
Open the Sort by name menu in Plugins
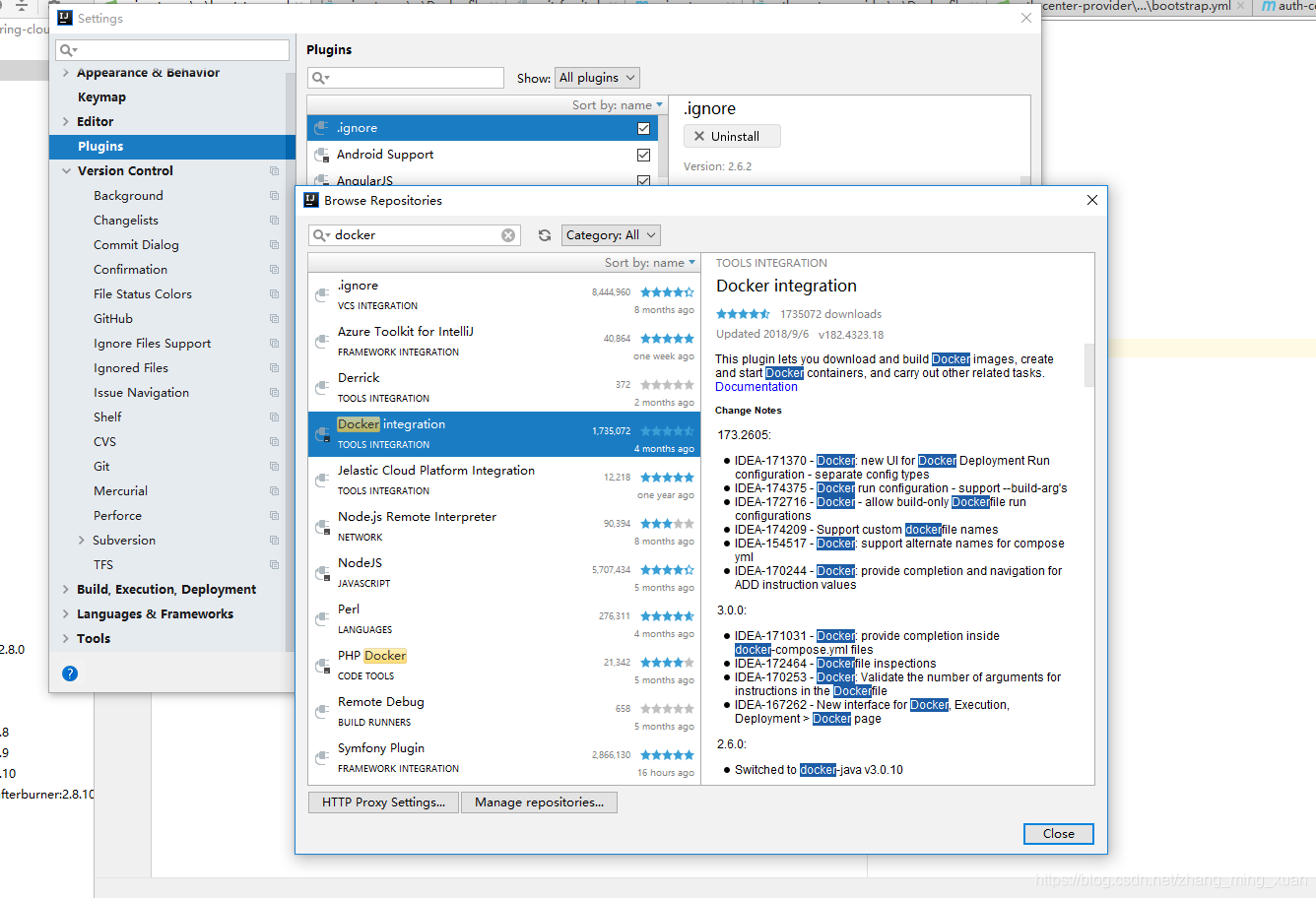[618, 105]
